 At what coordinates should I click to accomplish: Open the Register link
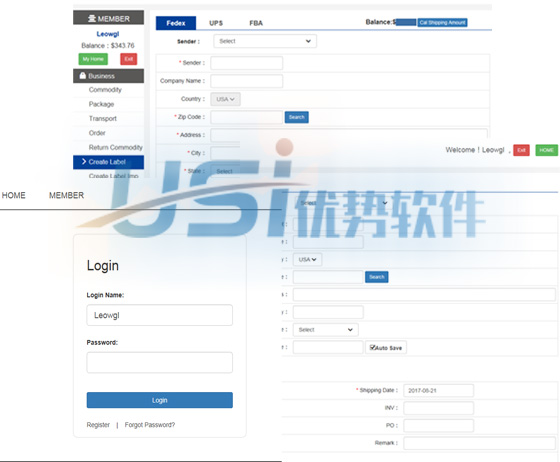coord(98,425)
